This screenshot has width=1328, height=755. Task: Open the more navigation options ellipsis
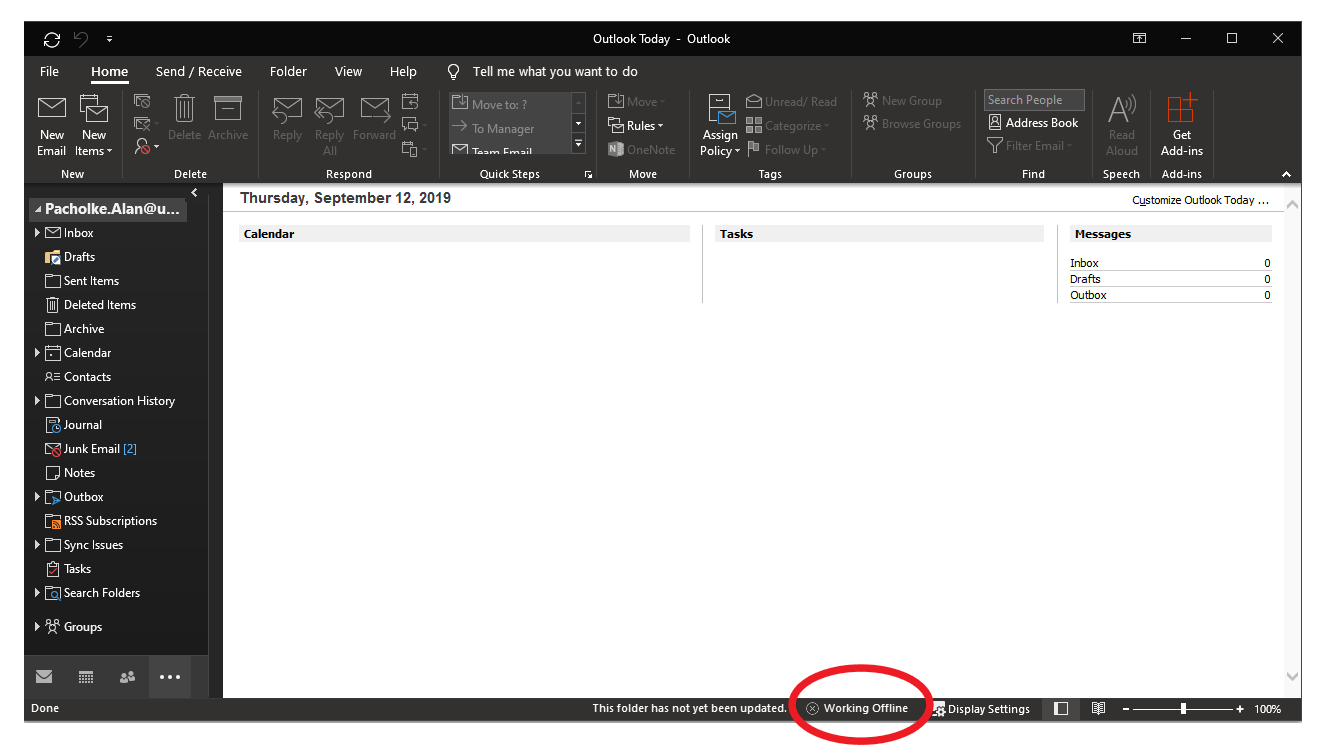click(x=170, y=677)
